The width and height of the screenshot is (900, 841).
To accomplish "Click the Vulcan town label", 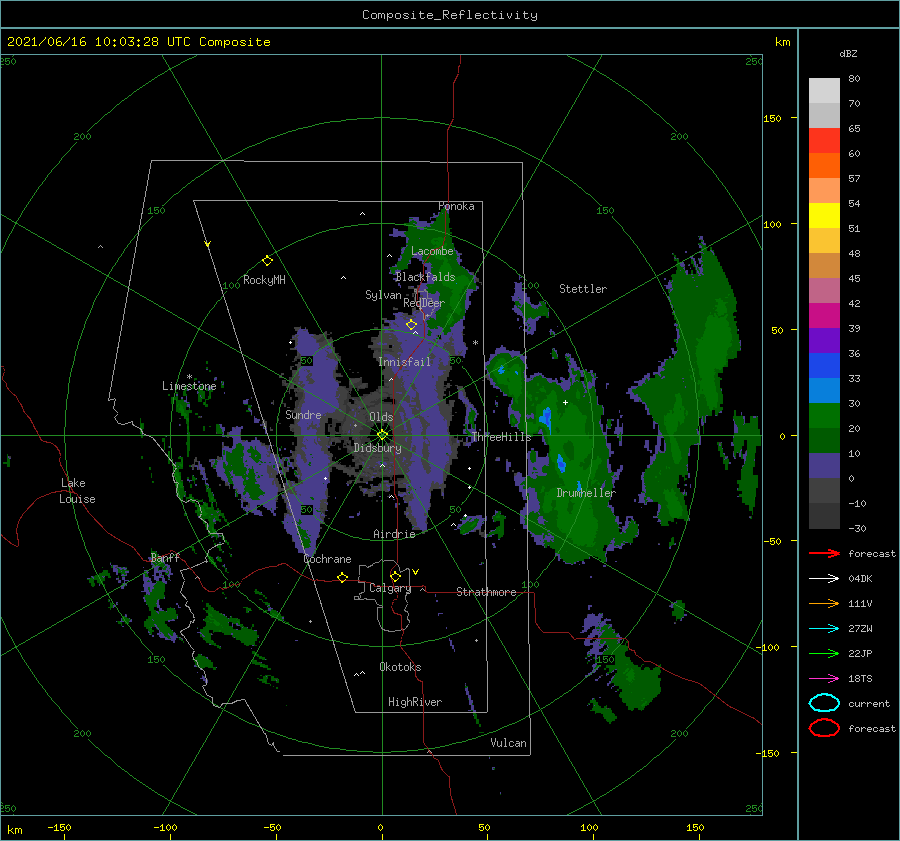I will (x=508, y=743).
